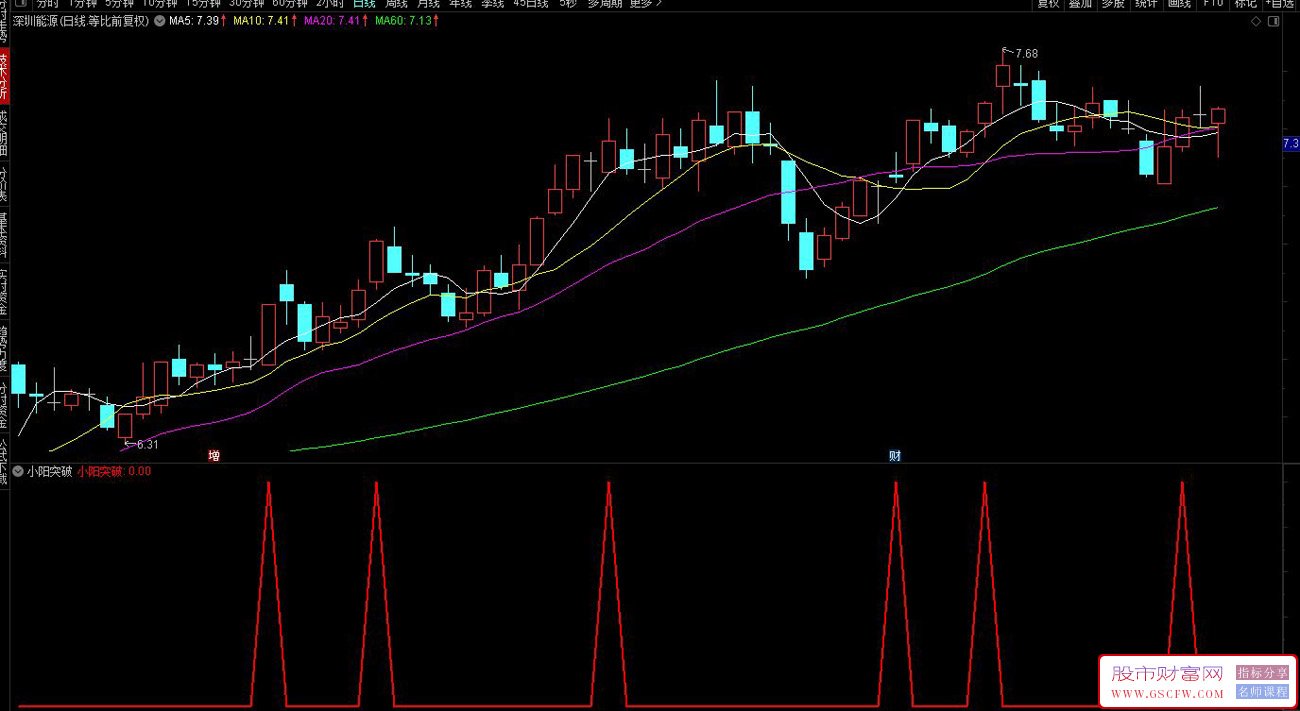Select the 45日线 period tab
The width and height of the screenshot is (1300, 711).
(530, 3)
